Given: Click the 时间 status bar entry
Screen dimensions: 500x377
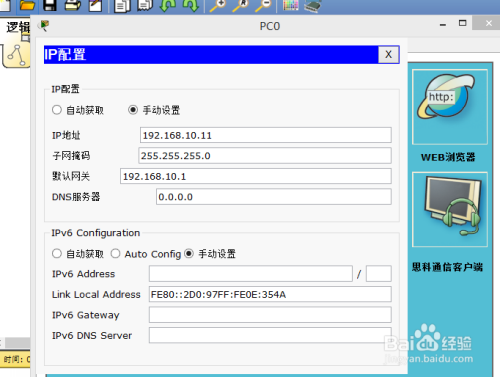Looking at the screenshot, I should (x=17, y=360).
